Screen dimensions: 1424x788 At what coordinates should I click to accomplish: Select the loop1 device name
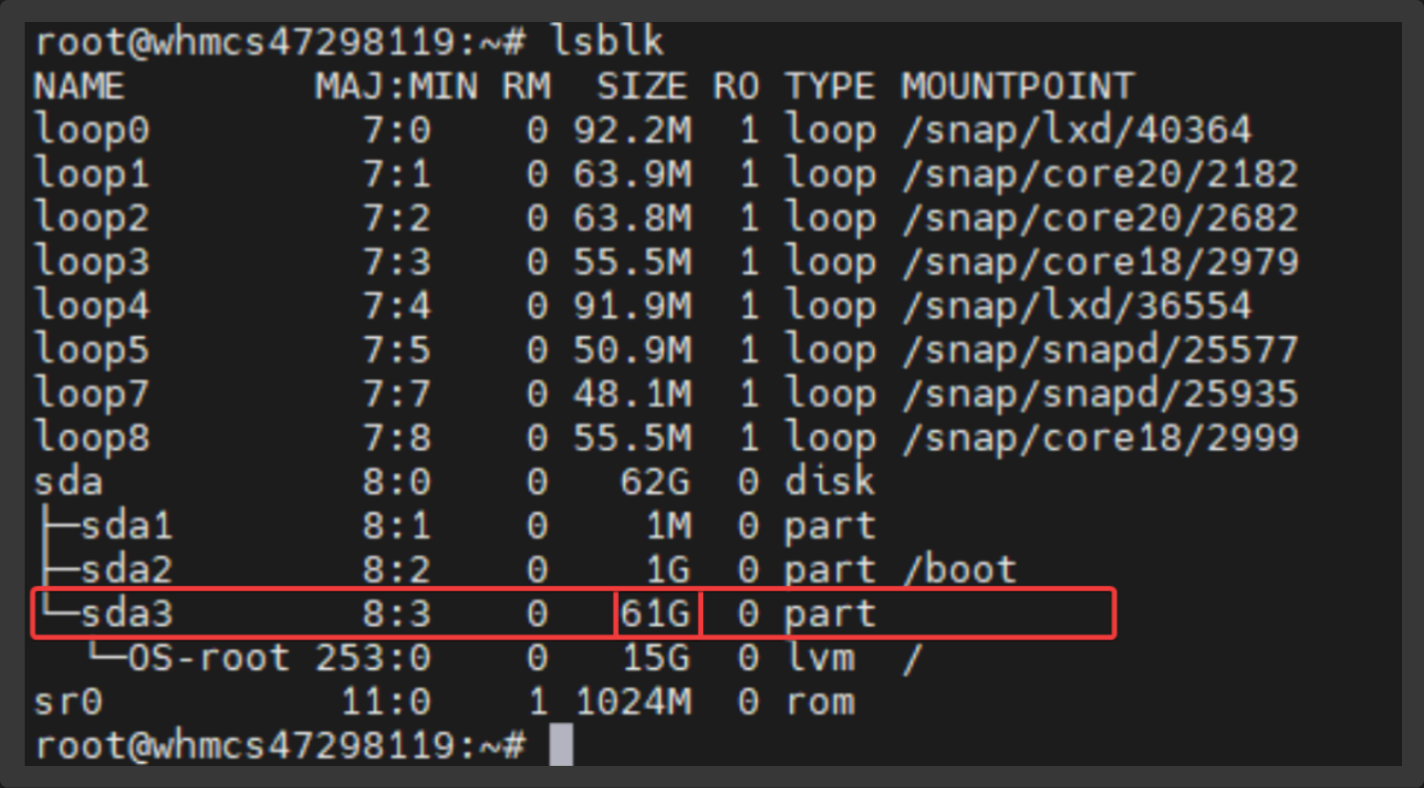point(92,175)
